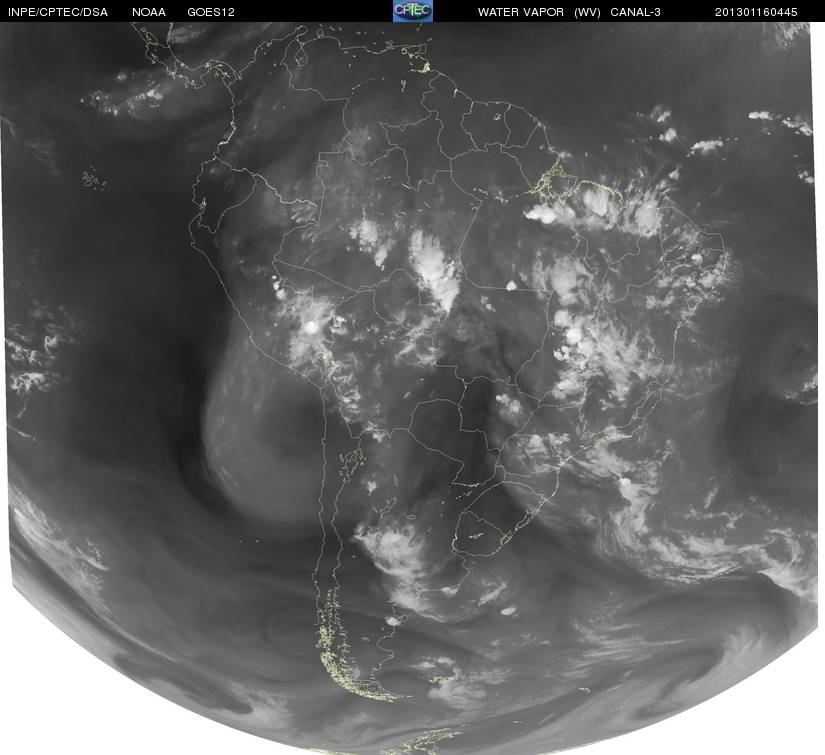
Task: Click the (WV) abbreviation text
Action: [x=587, y=12]
